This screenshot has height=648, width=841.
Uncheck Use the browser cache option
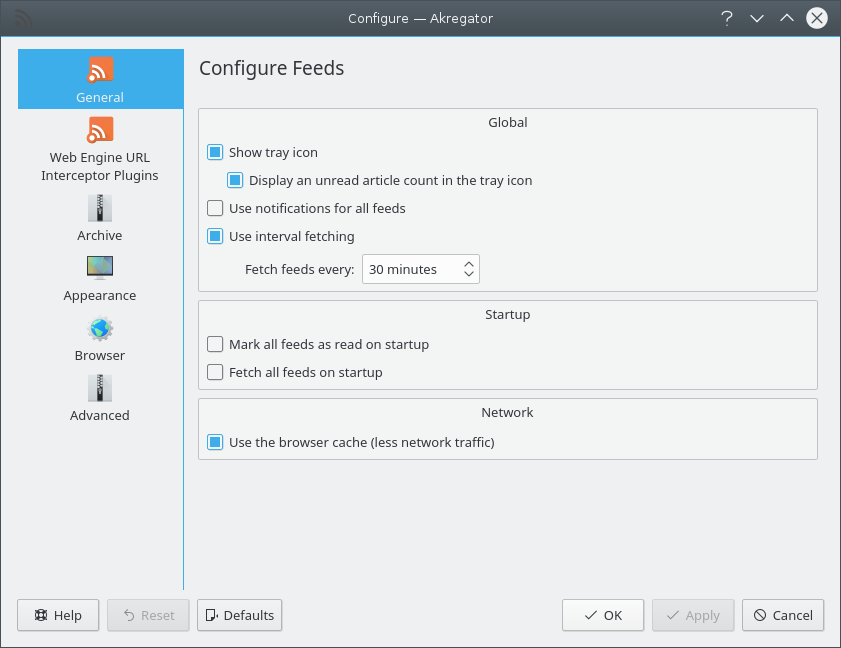pyautogui.click(x=215, y=443)
